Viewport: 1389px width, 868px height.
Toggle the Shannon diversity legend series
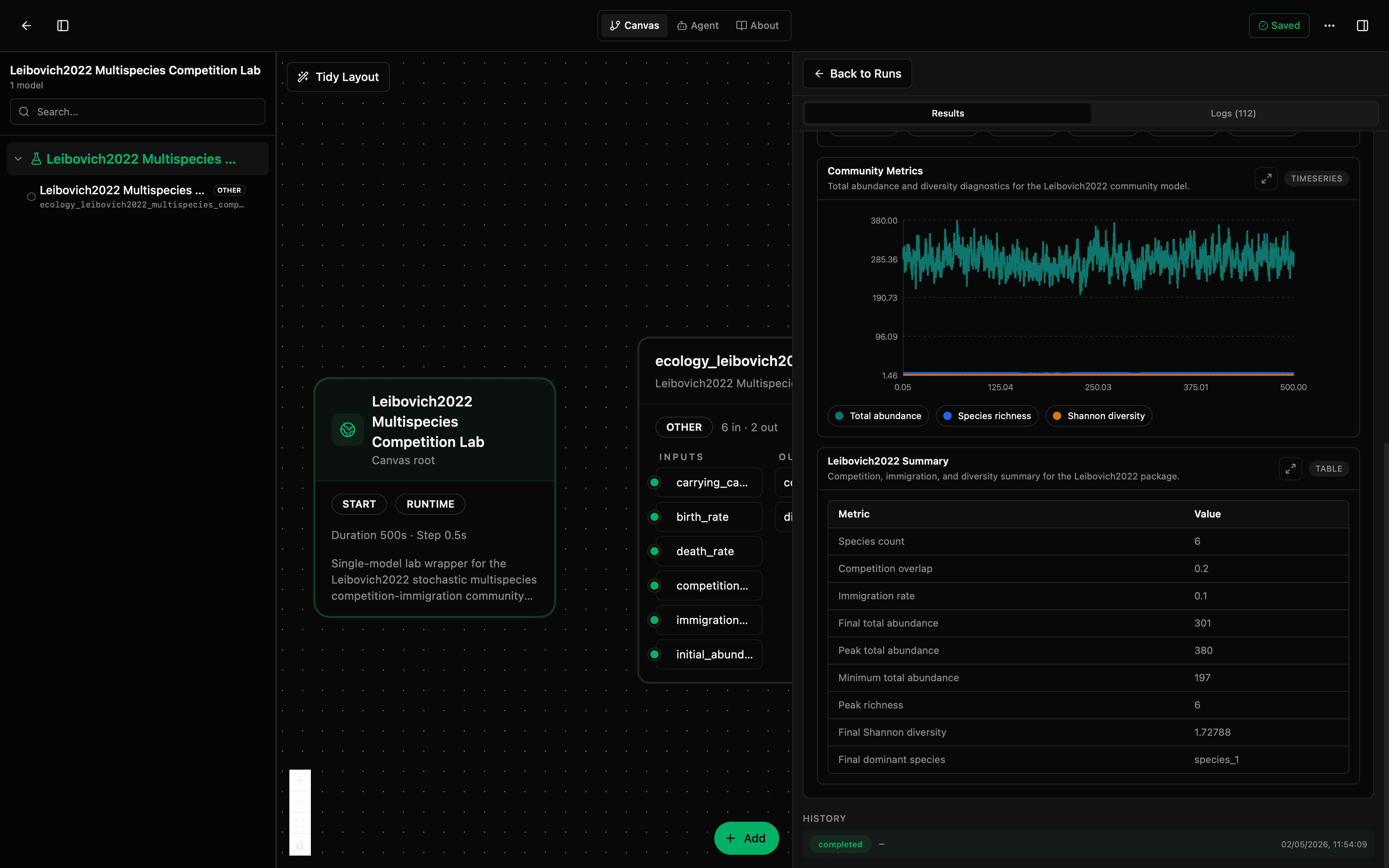click(1098, 416)
